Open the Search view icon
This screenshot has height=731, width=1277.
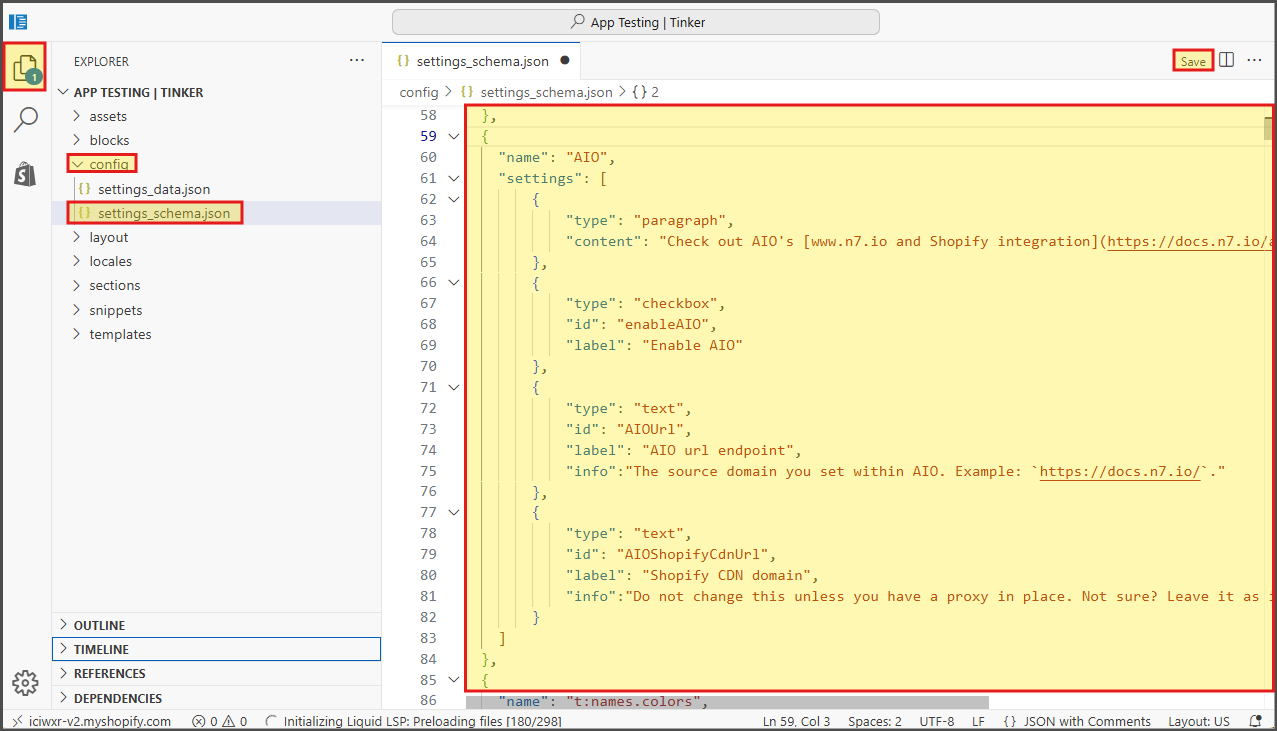[25, 120]
